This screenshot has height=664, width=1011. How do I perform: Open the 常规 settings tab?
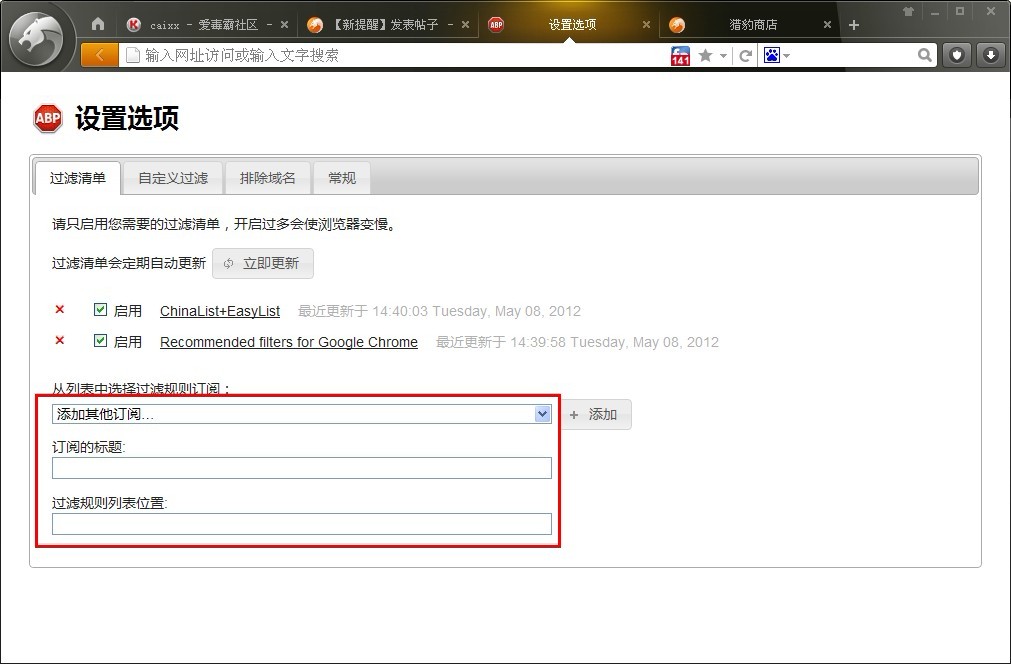342,178
